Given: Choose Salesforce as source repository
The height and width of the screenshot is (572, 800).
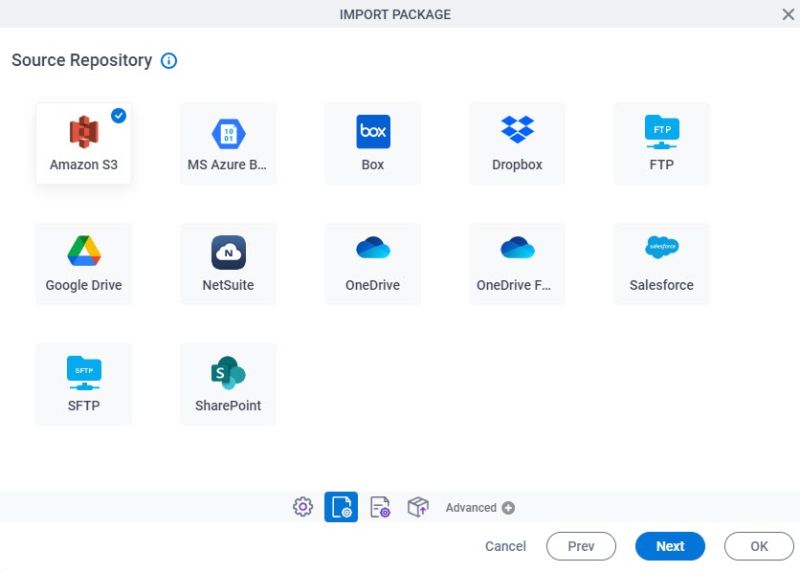Looking at the screenshot, I should click(661, 264).
